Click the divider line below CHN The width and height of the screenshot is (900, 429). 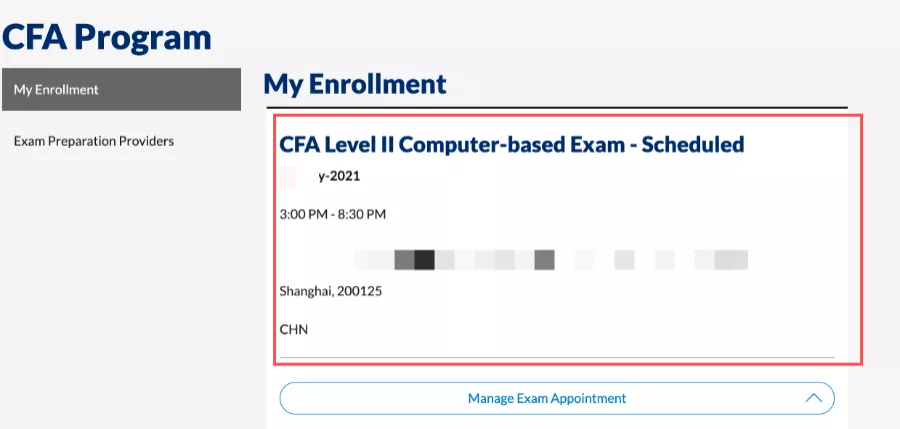[x=556, y=357]
